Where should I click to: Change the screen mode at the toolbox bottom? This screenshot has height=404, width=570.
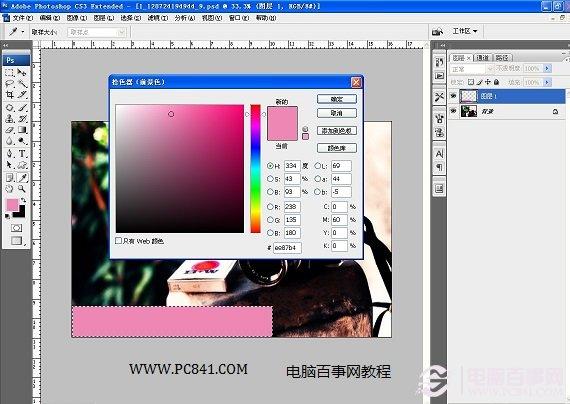coord(16,241)
